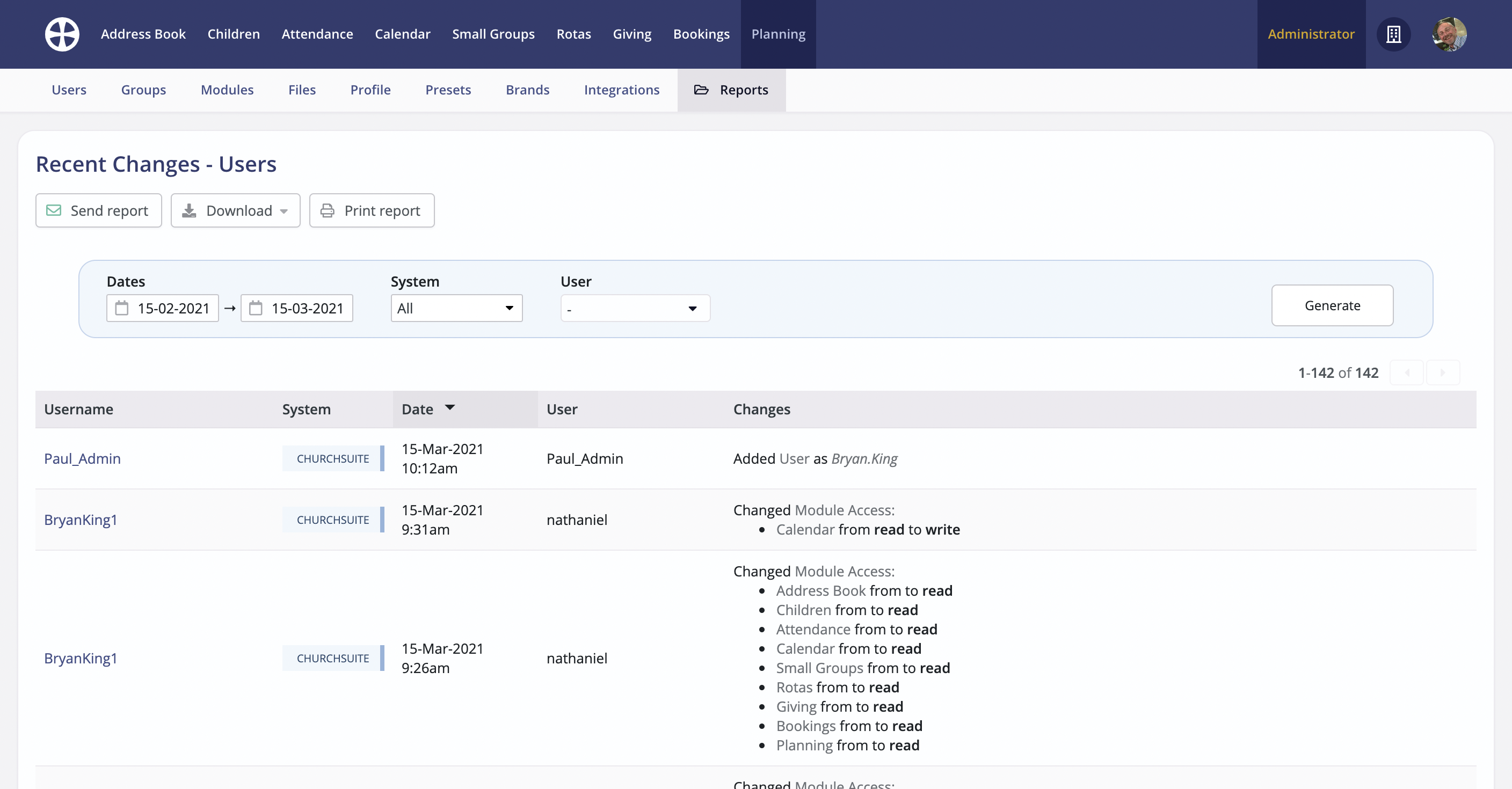Open the Paul_Admin username link
The width and height of the screenshot is (1512, 789).
pos(82,458)
